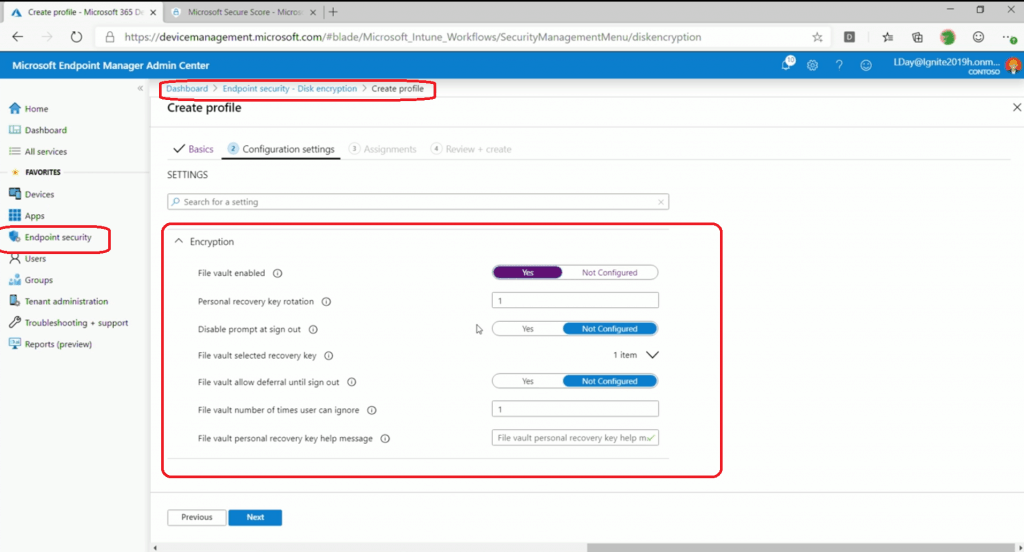Click Personal recovery key rotation input

point(575,300)
